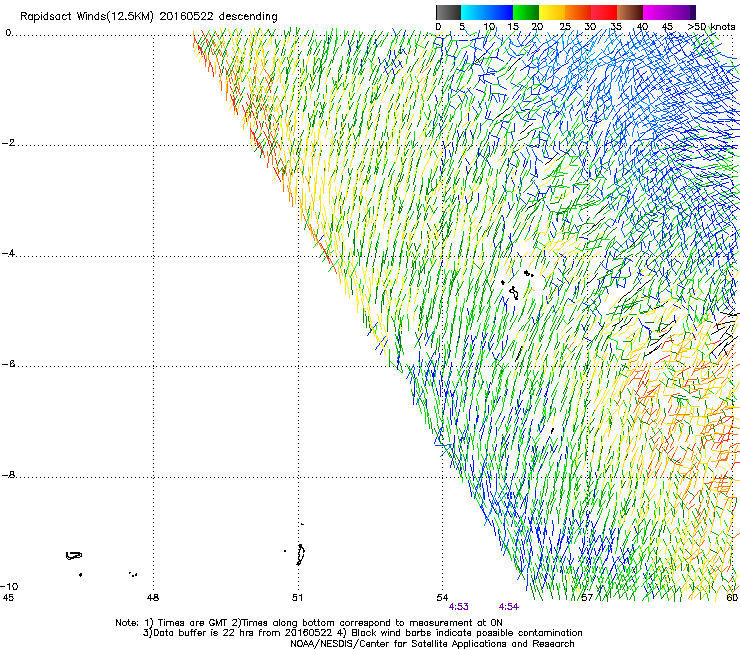Click the longitude axis label '51'

click(x=297, y=598)
